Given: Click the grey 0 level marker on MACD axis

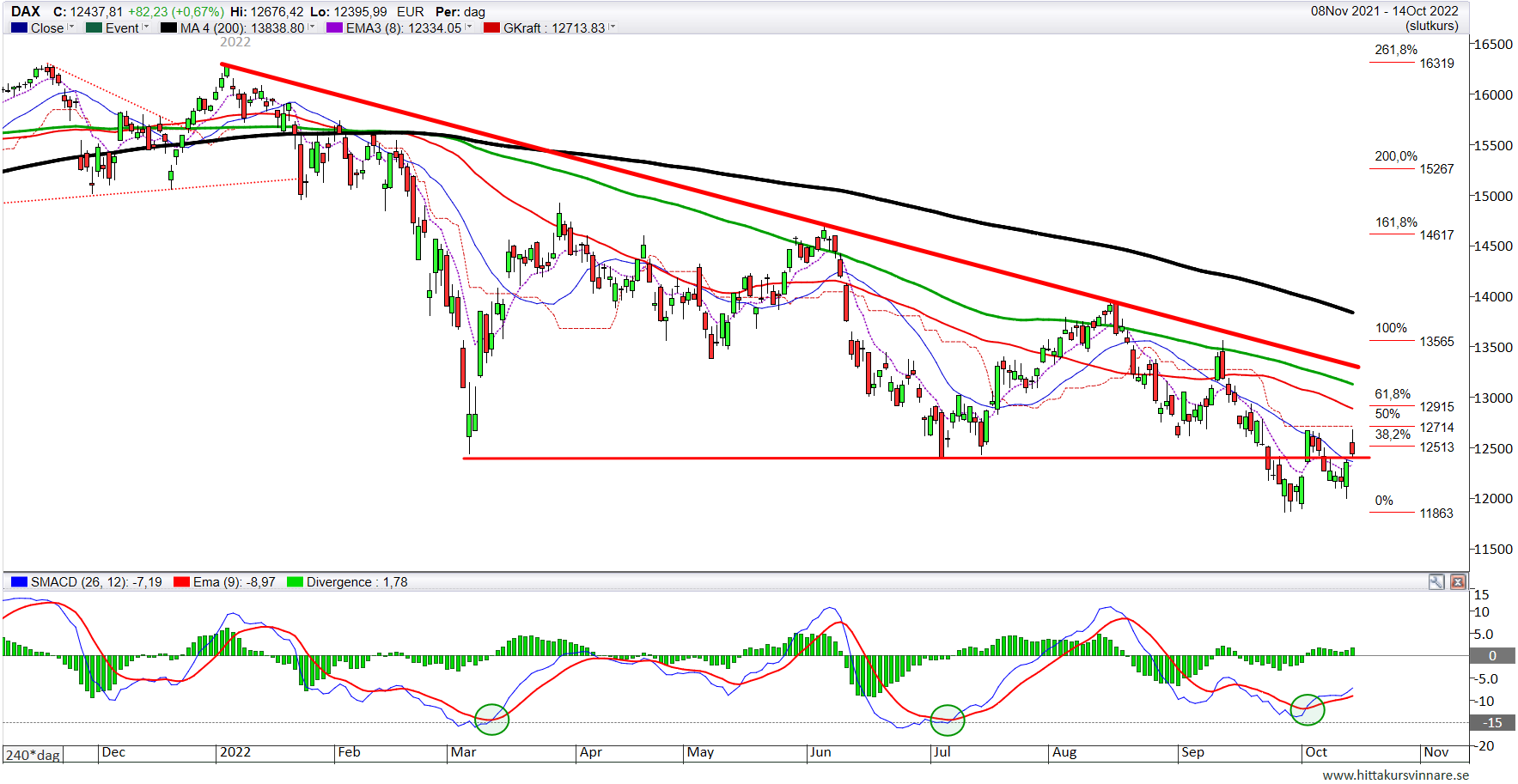Looking at the screenshot, I should 1492,656.
